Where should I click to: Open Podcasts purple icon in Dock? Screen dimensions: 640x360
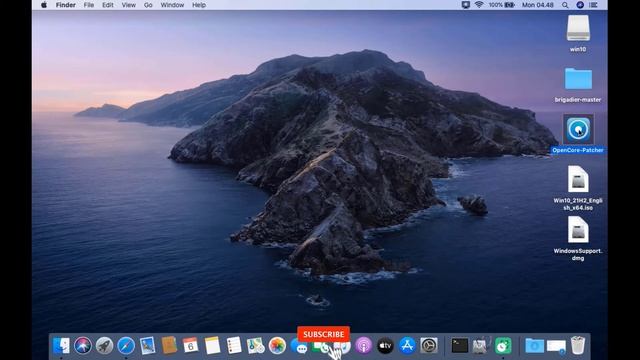coord(364,346)
